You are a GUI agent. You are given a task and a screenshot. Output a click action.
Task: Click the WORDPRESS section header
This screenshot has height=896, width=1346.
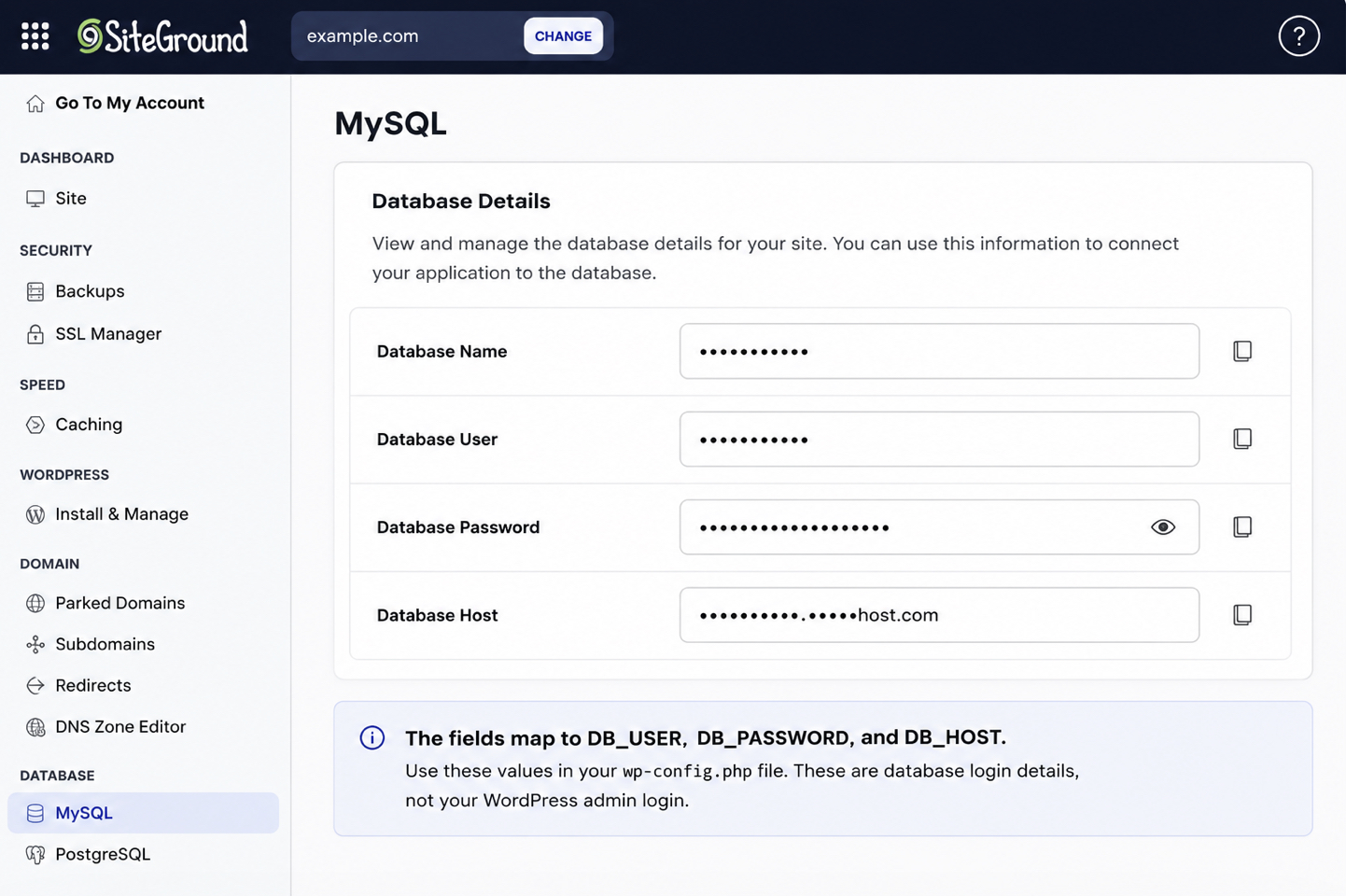point(64,474)
